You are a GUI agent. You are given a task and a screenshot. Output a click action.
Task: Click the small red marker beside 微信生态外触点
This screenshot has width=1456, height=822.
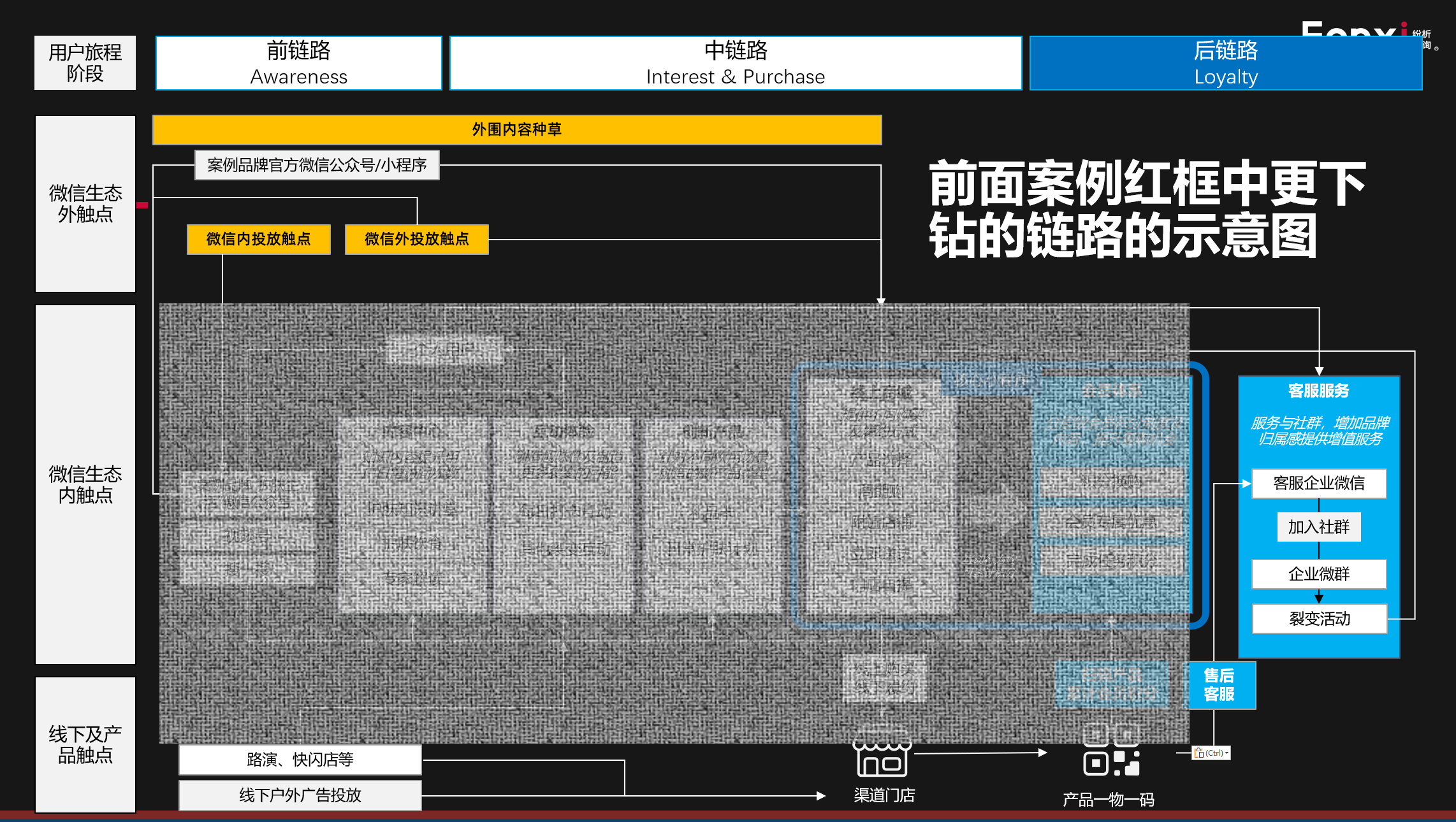pos(142,205)
